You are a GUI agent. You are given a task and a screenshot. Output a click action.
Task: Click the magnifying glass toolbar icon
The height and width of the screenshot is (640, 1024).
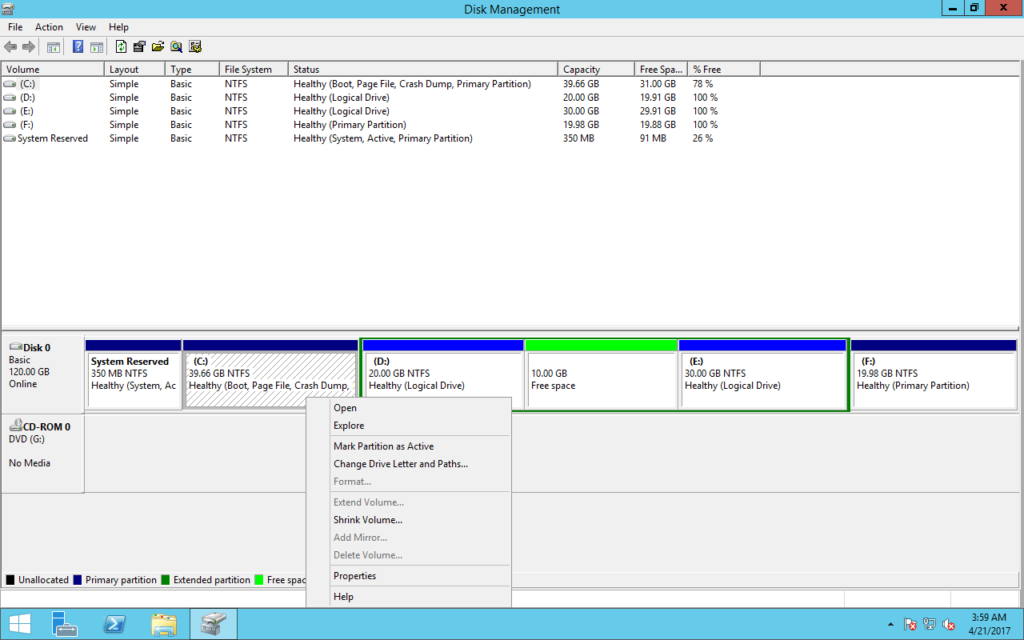pyautogui.click(x=176, y=47)
